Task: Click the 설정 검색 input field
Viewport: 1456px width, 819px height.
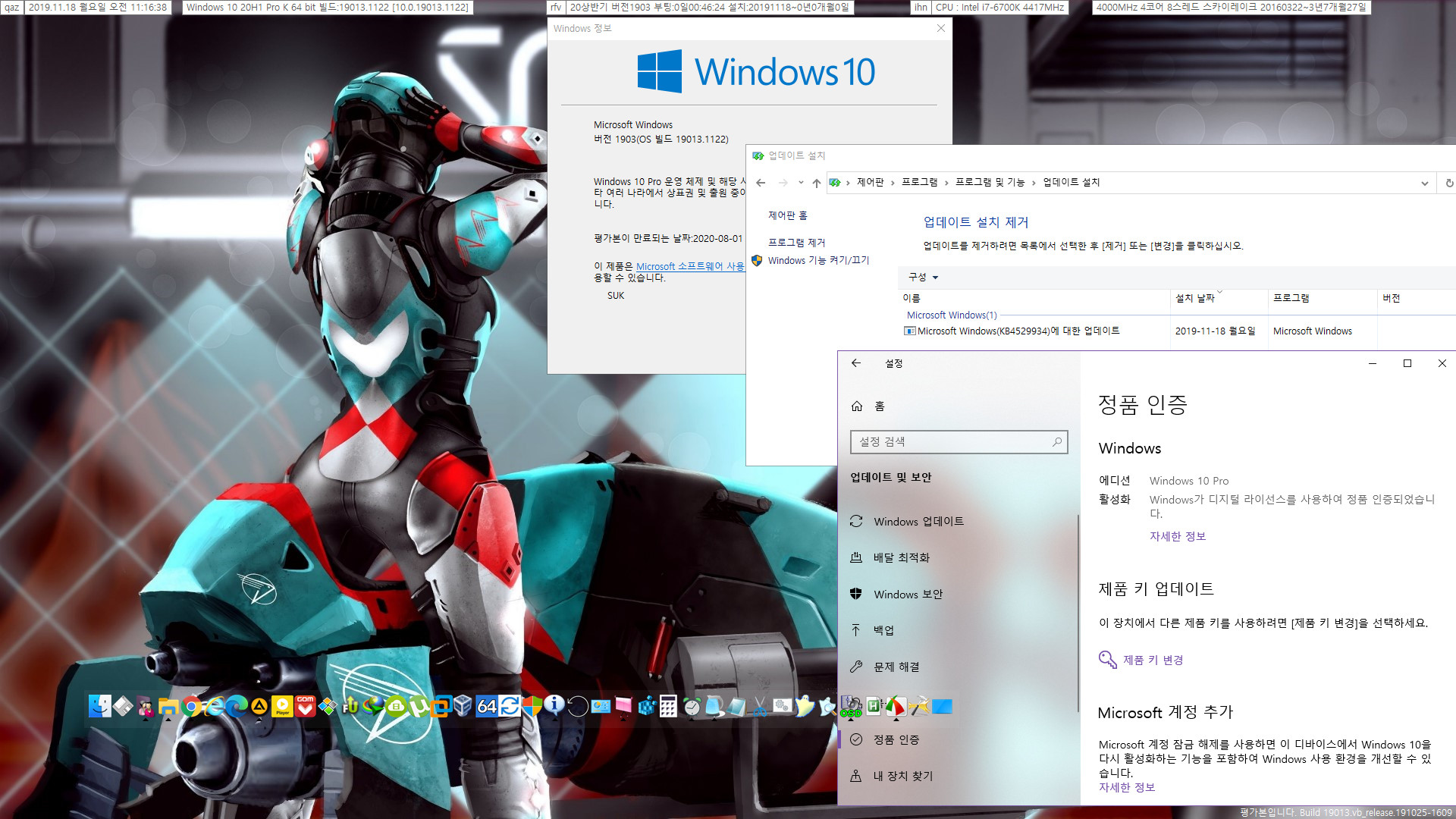Action: [x=959, y=441]
